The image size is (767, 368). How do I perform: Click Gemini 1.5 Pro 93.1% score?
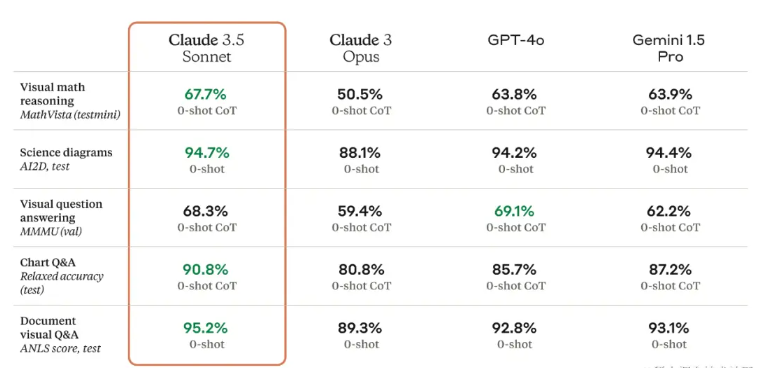point(669,328)
